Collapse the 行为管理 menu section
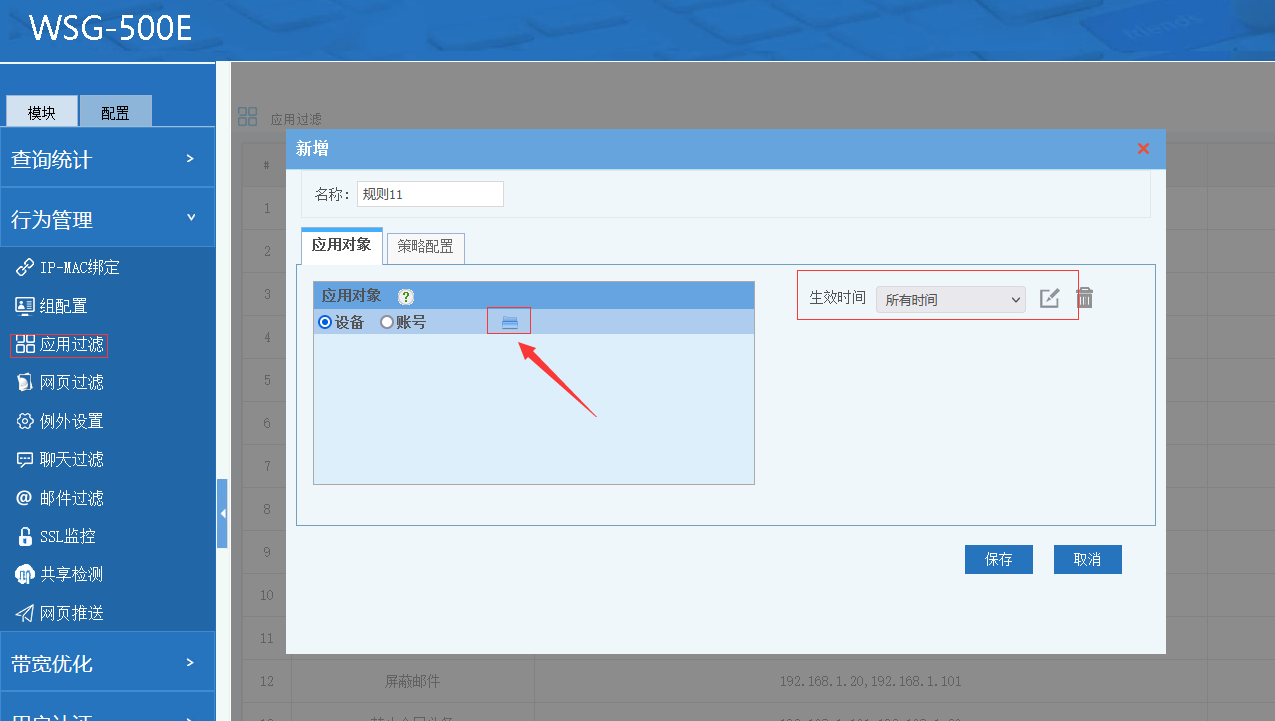The height and width of the screenshot is (721, 1275). tap(107, 219)
